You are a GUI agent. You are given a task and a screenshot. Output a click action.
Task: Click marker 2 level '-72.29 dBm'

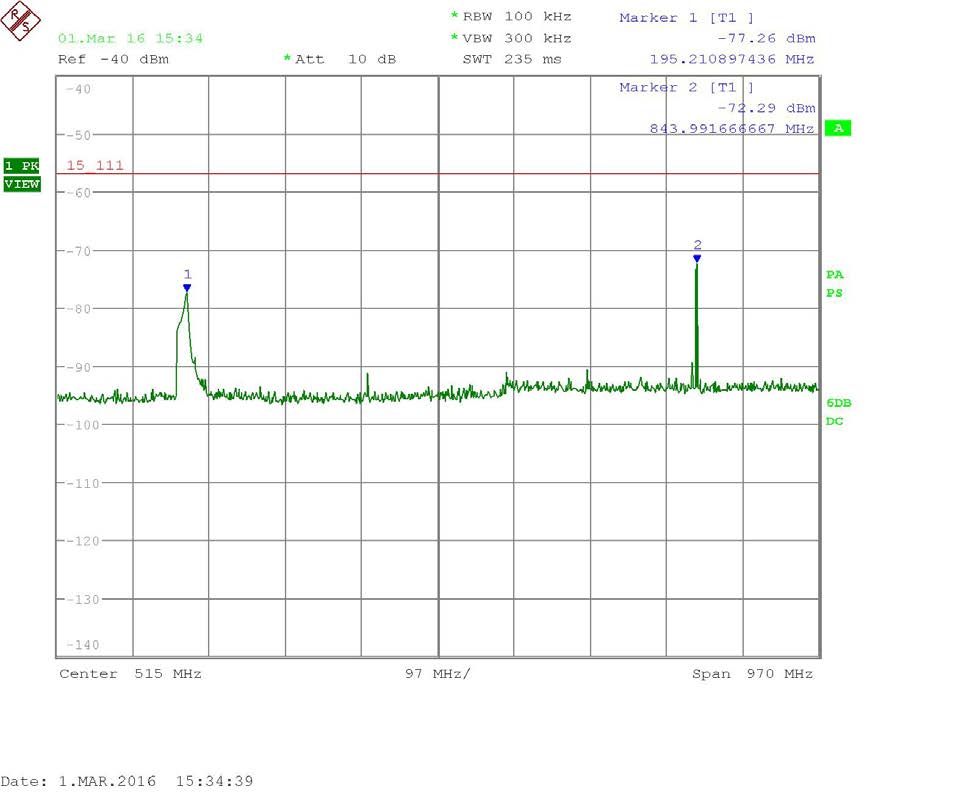coord(766,108)
